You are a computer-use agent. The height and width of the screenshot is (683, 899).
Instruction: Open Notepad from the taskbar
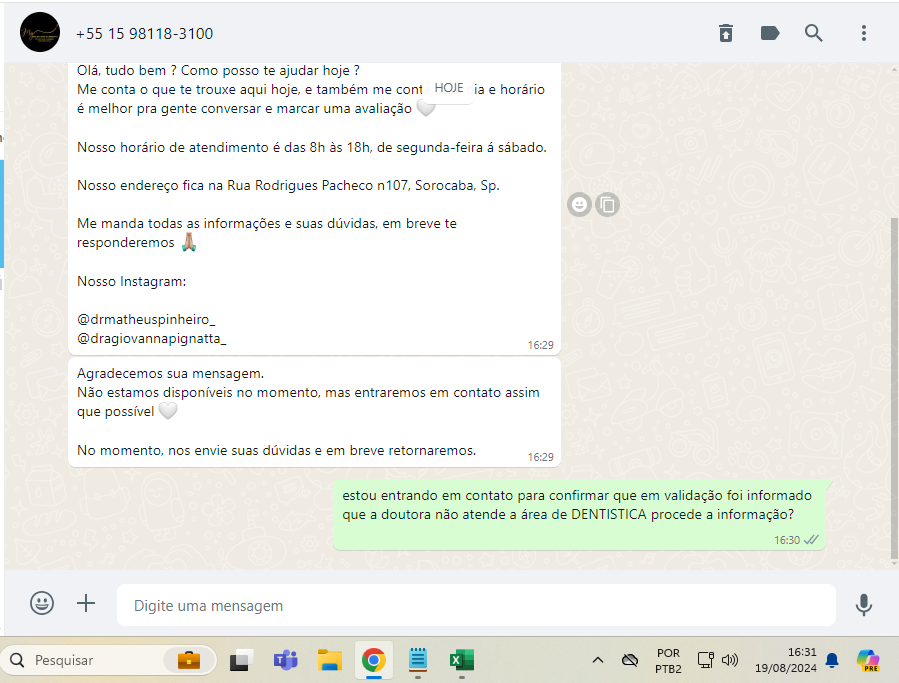point(418,660)
